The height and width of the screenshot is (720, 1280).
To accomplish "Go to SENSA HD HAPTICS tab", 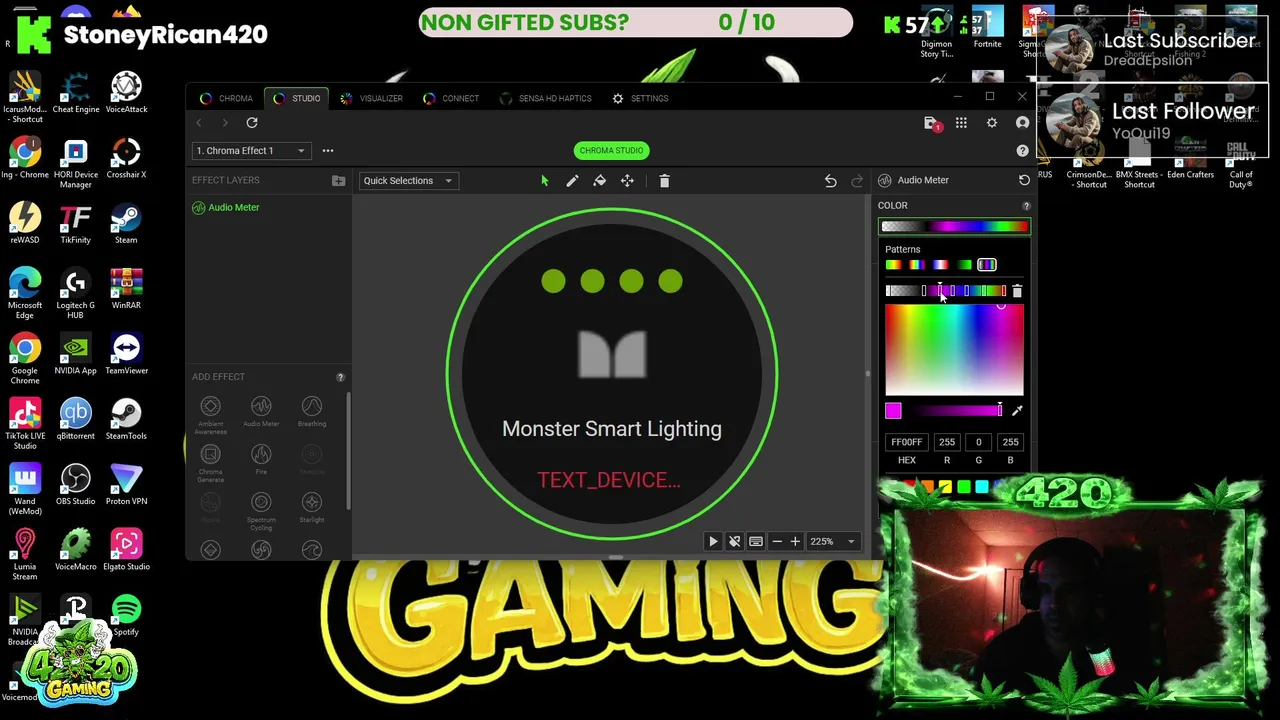I will tap(545, 98).
